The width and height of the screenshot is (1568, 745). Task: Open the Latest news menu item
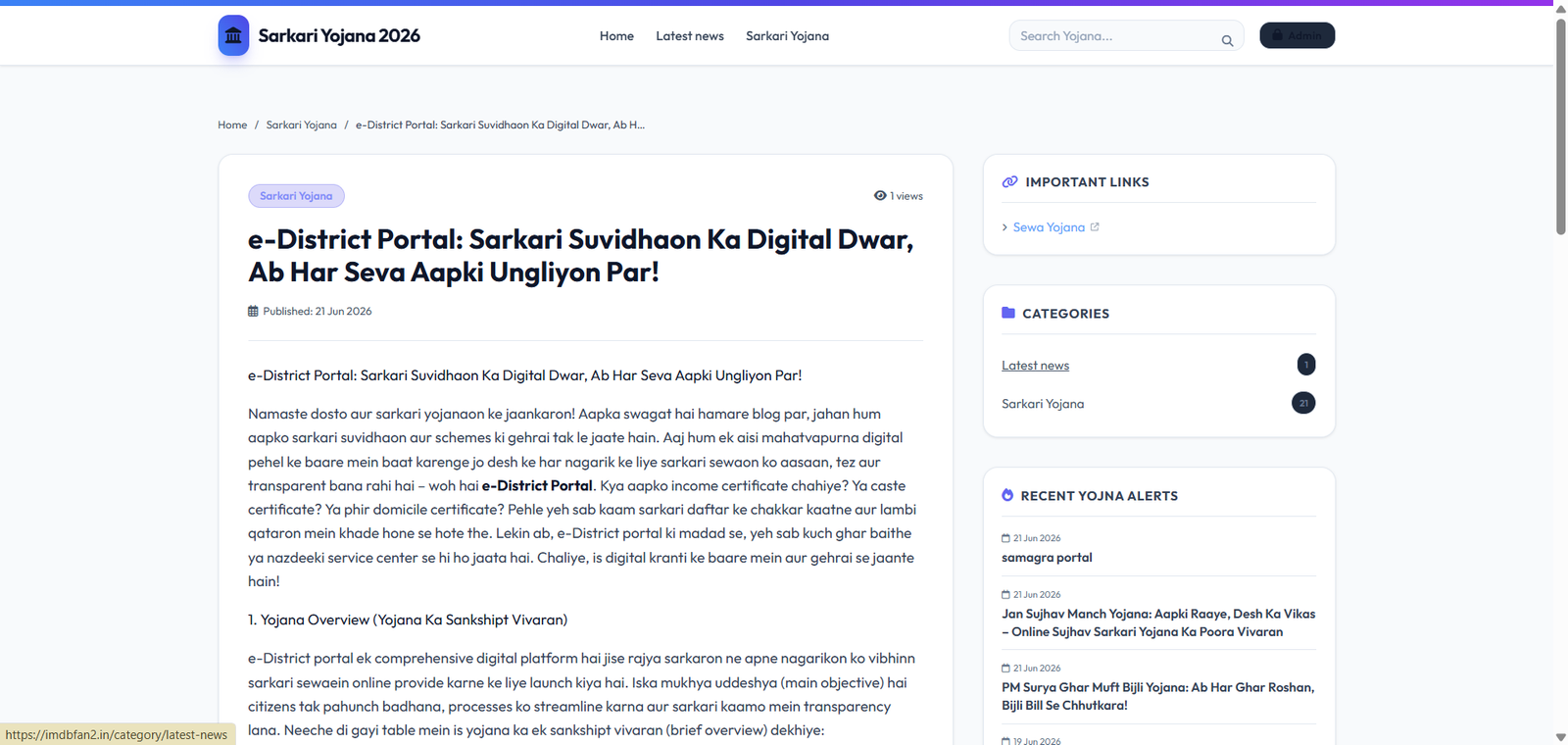(x=690, y=36)
